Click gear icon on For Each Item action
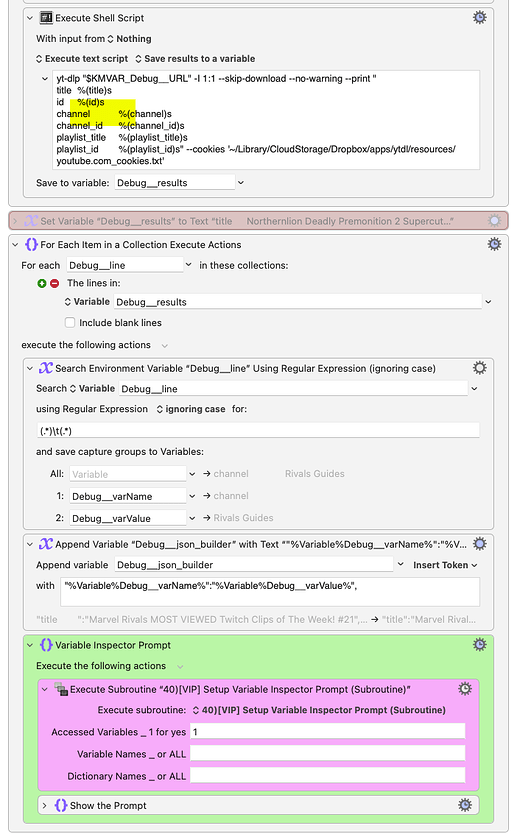The width and height of the screenshot is (517, 834). (x=494, y=244)
